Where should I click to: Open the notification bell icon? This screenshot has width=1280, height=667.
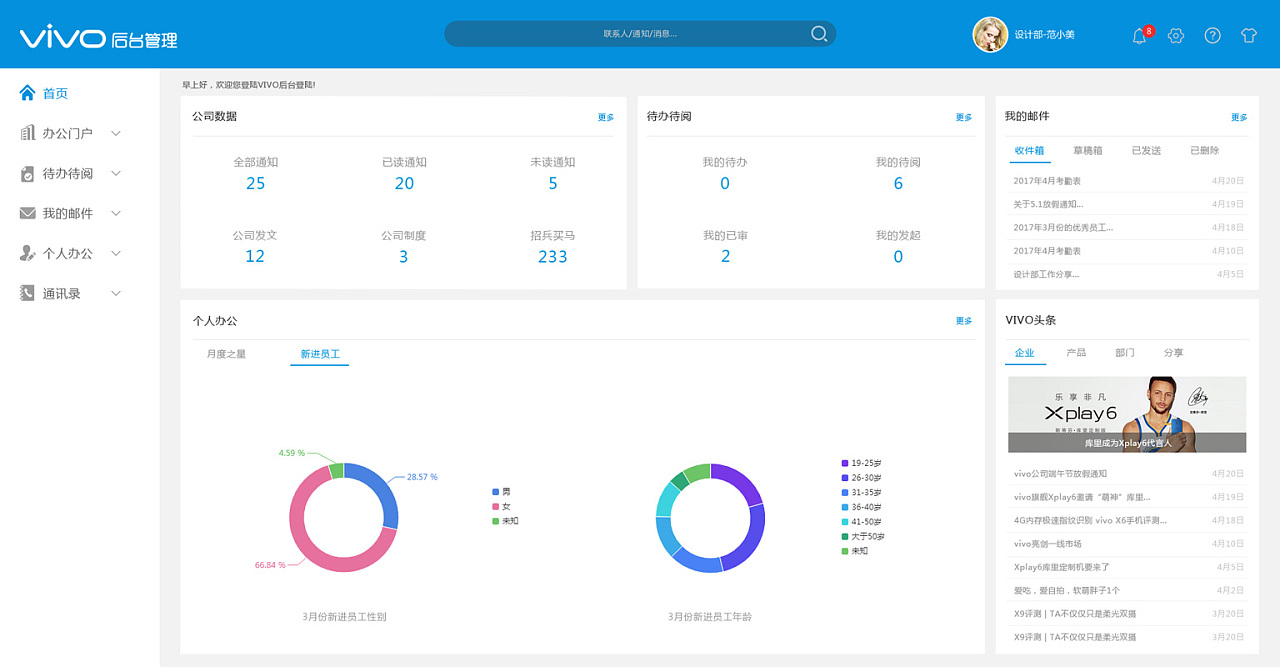[x=1139, y=36]
